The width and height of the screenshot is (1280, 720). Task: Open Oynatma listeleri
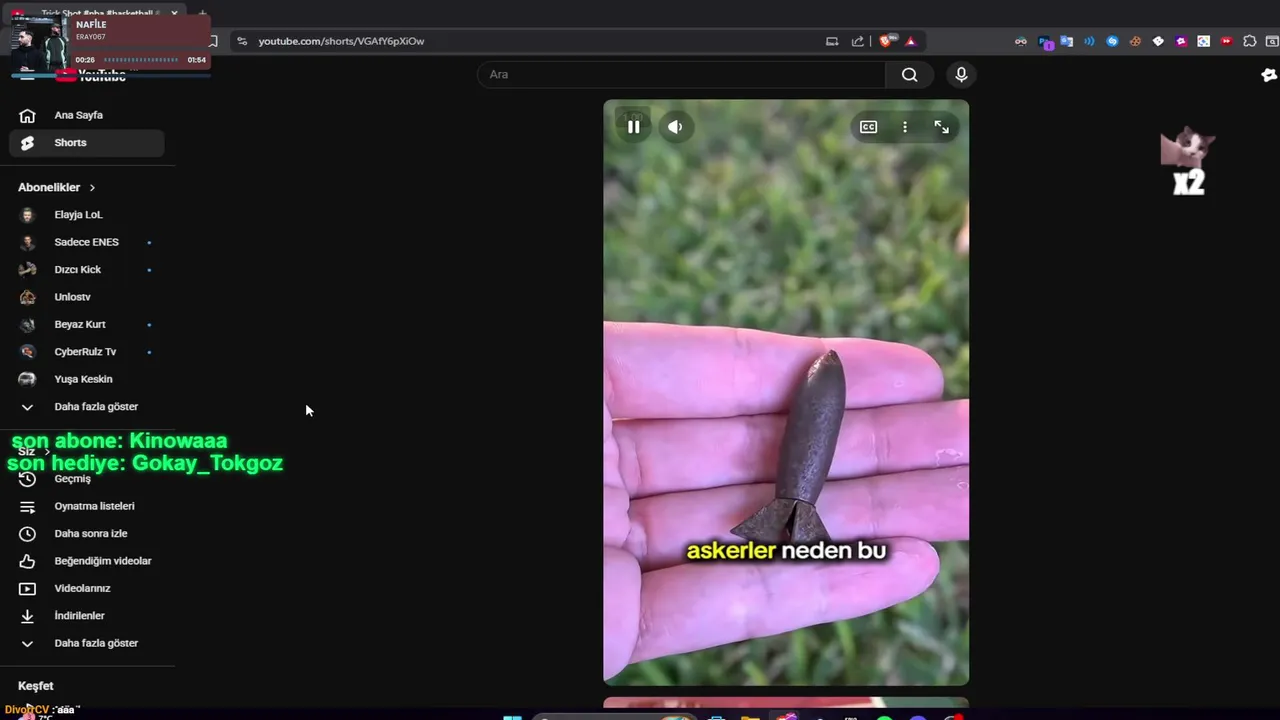[87, 506]
